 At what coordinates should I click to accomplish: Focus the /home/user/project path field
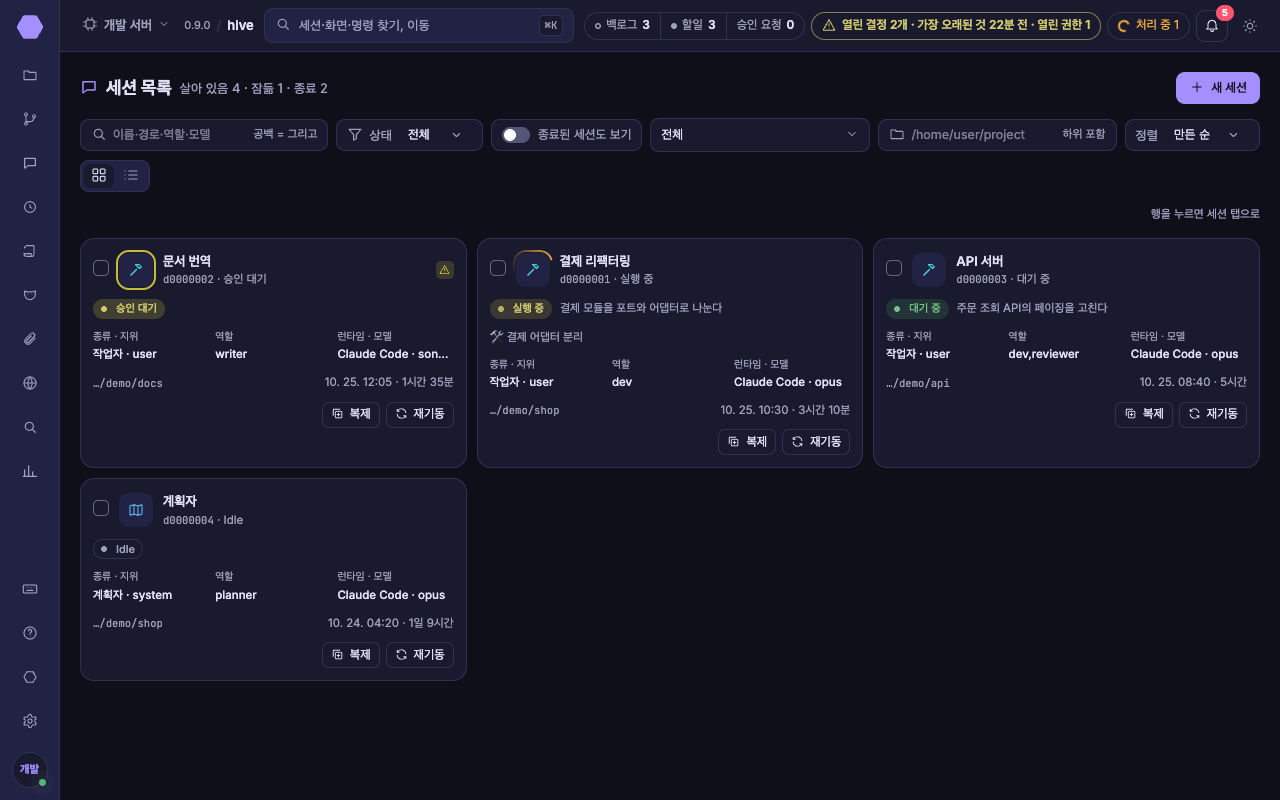coord(998,135)
